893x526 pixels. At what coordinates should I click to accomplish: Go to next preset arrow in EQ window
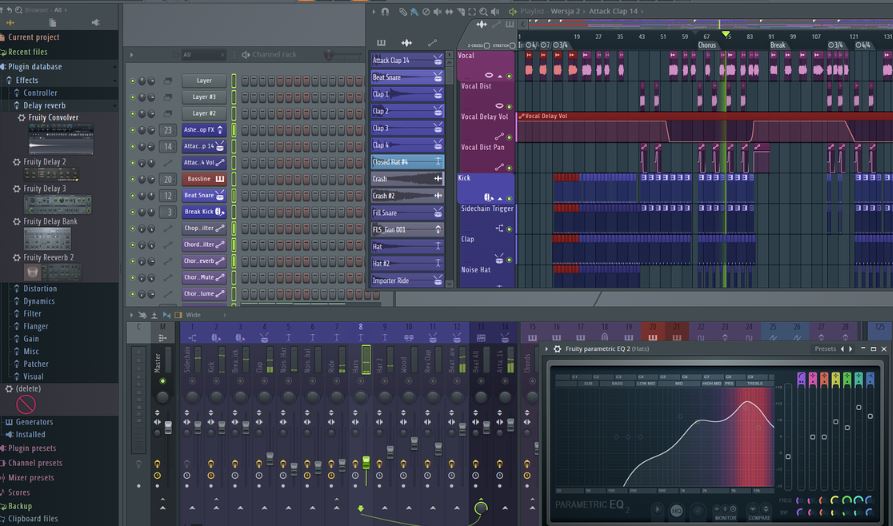[x=851, y=349]
